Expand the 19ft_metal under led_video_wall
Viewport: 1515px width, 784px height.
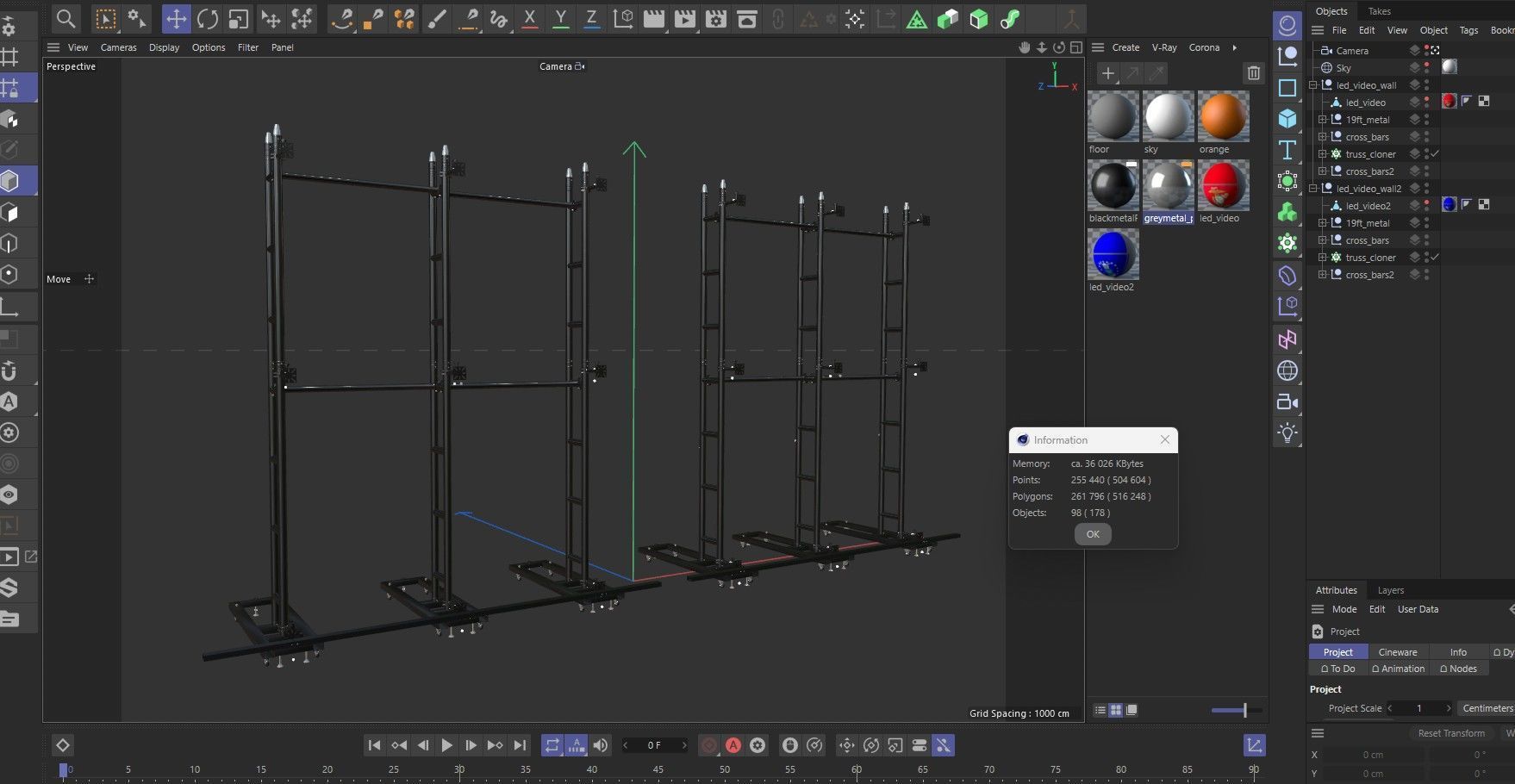[x=1322, y=120]
